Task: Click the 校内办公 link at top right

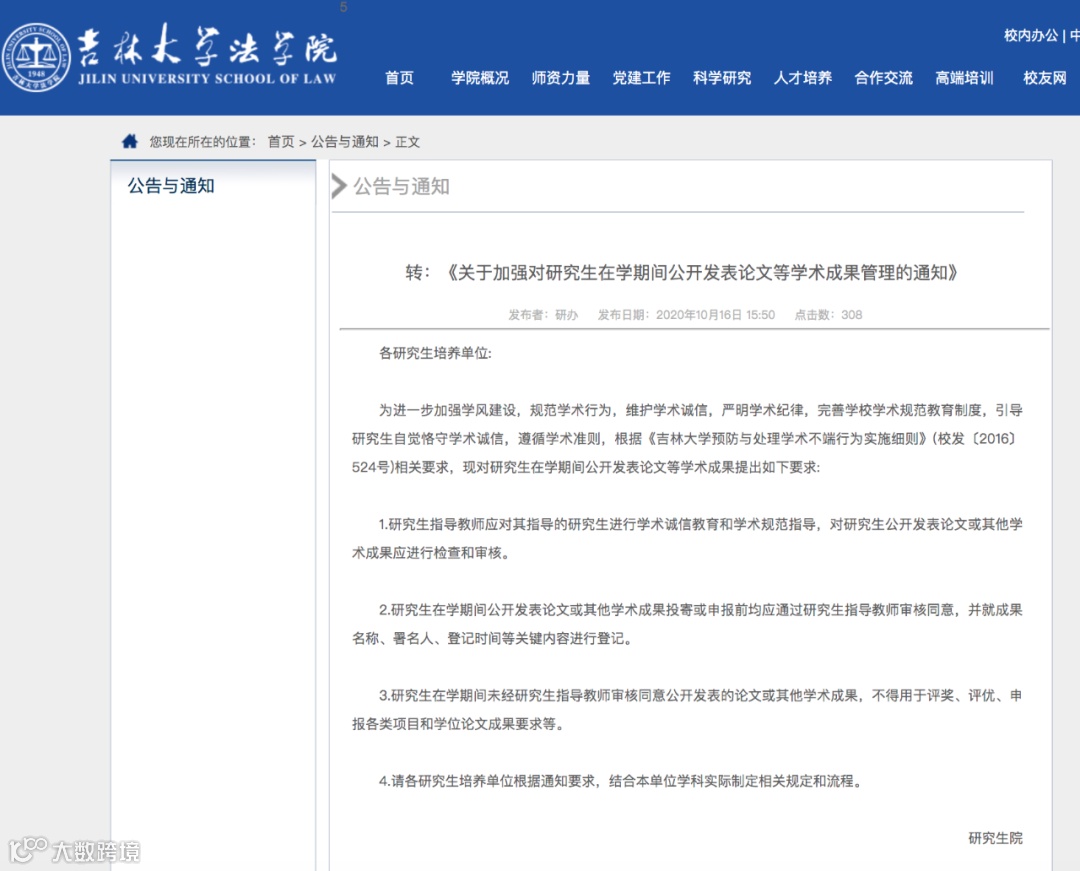Action: click(x=1030, y=35)
